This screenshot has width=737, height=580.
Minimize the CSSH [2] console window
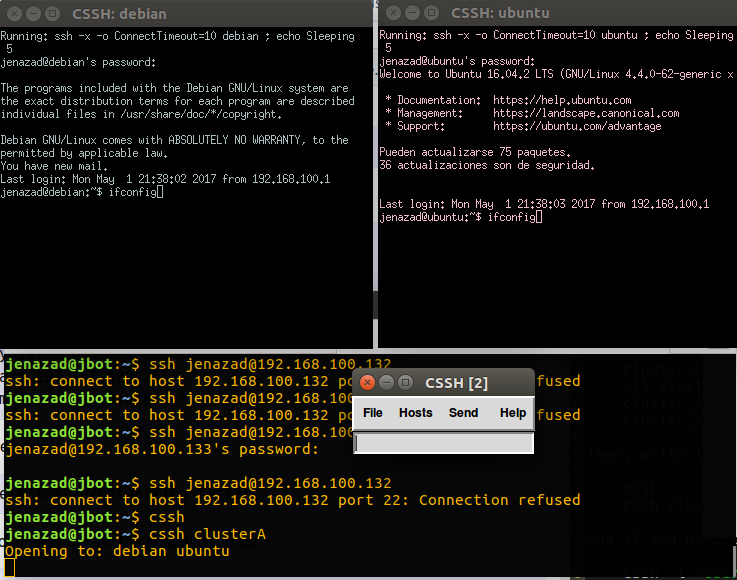pyautogui.click(x=386, y=383)
